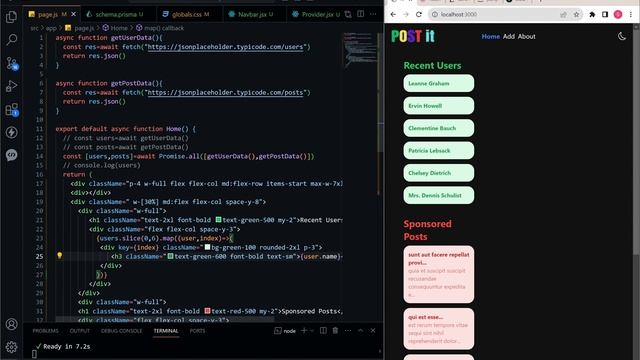Viewport: 640px width, 360px height.
Task: Maximize the panel with the up chevron
Action: tap(360, 331)
